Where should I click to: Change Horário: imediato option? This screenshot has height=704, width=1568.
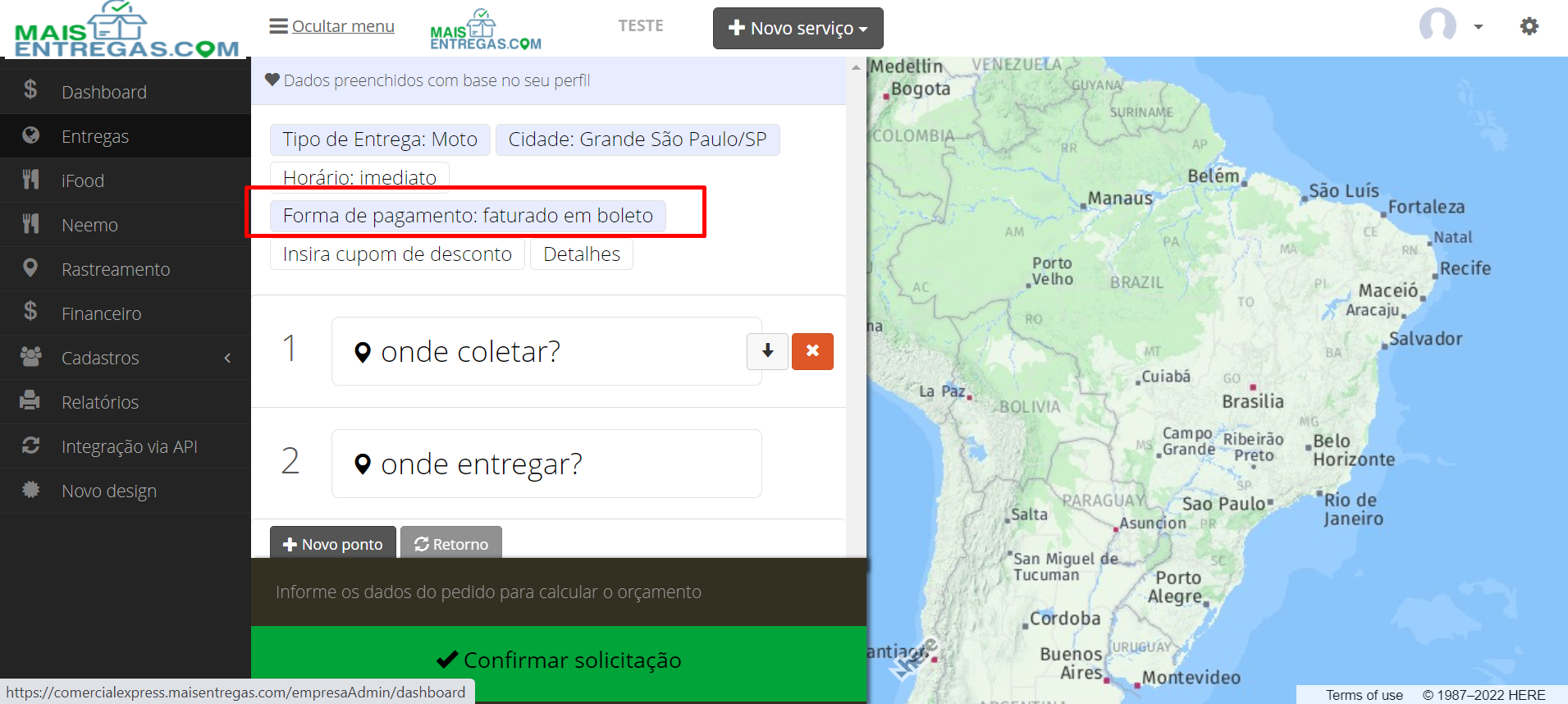click(x=359, y=176)
